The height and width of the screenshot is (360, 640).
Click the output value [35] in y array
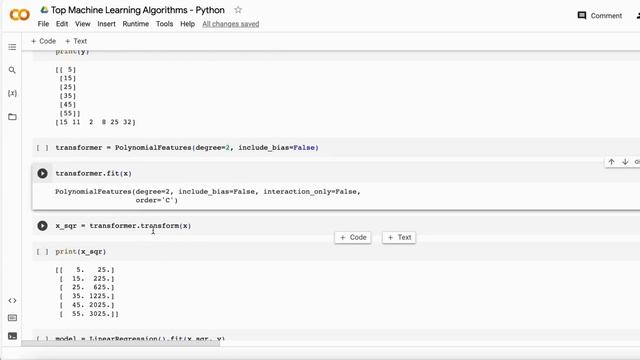(68, 96)
